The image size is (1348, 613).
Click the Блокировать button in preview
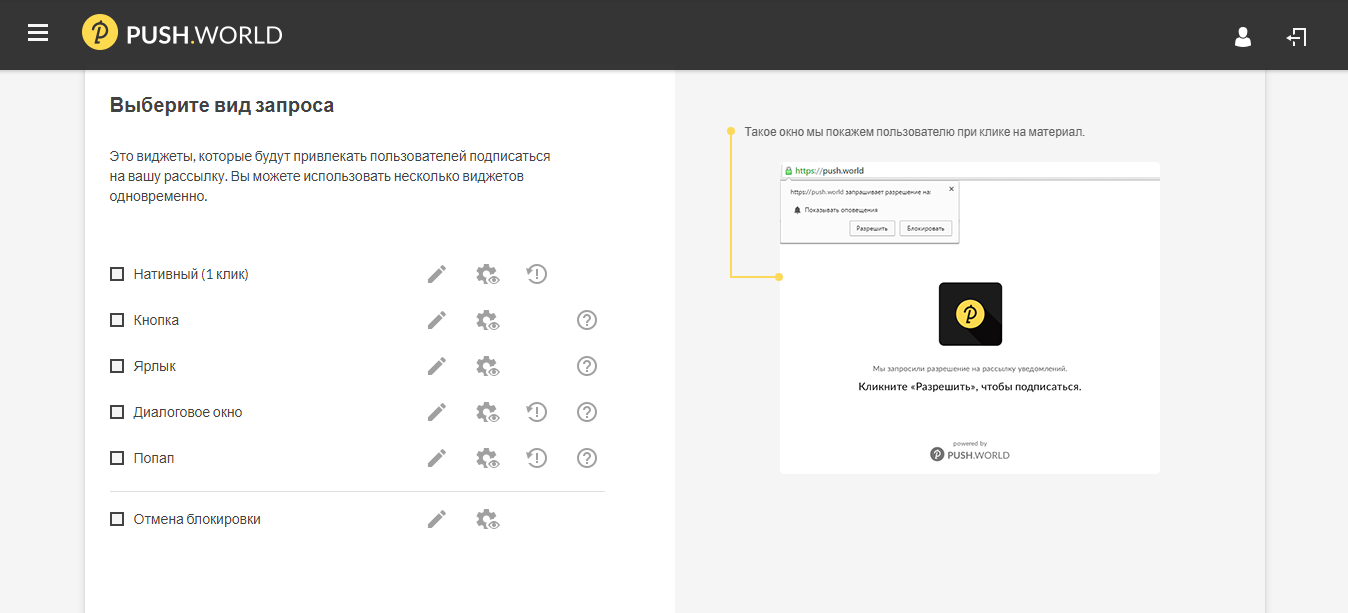pyautogui.click(x=926, y=229)
